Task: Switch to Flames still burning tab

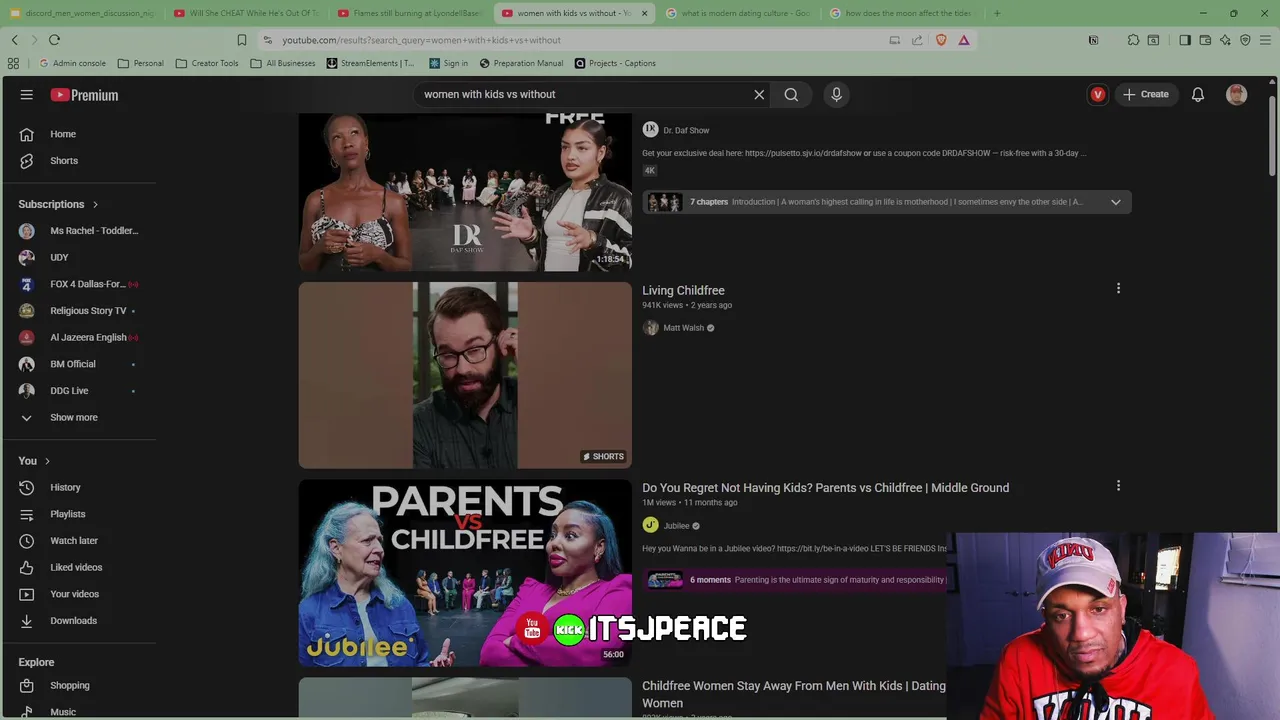Action: (410, 13)
